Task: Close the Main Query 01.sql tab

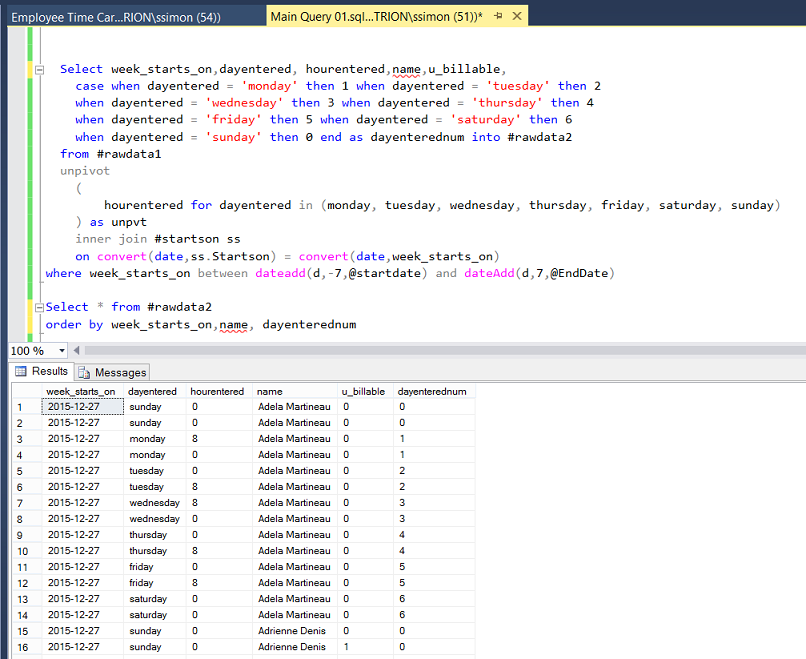Action: click(x=518, y=17)
